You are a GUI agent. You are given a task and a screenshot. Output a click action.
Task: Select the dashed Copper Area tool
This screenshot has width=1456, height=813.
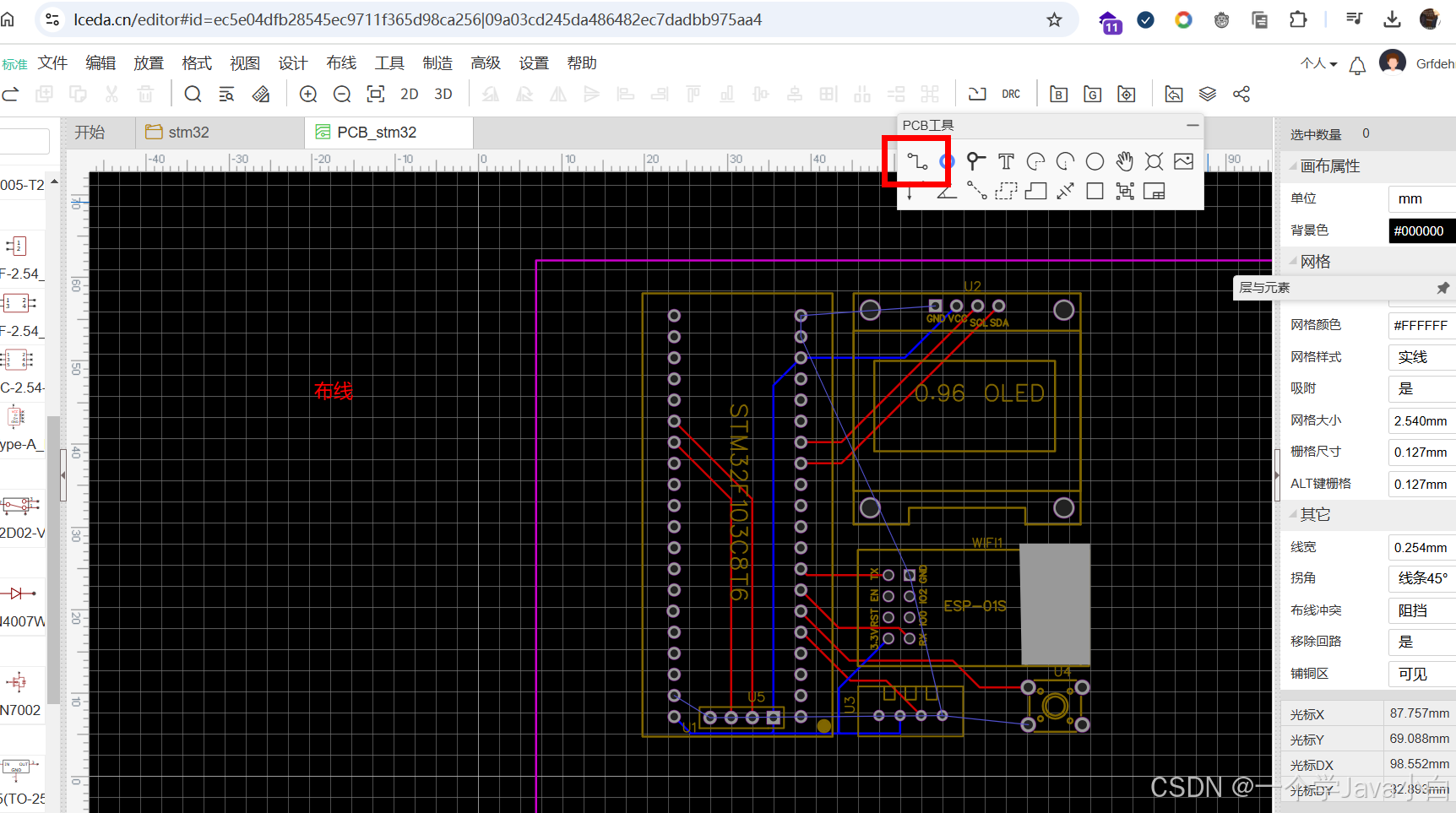point(1006,192)
